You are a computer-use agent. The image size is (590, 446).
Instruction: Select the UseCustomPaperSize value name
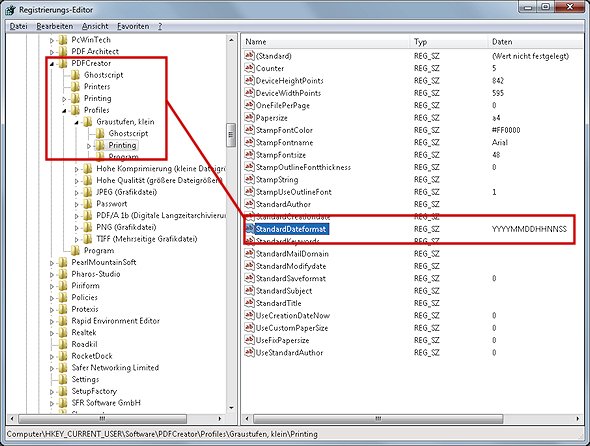point(292,328)
